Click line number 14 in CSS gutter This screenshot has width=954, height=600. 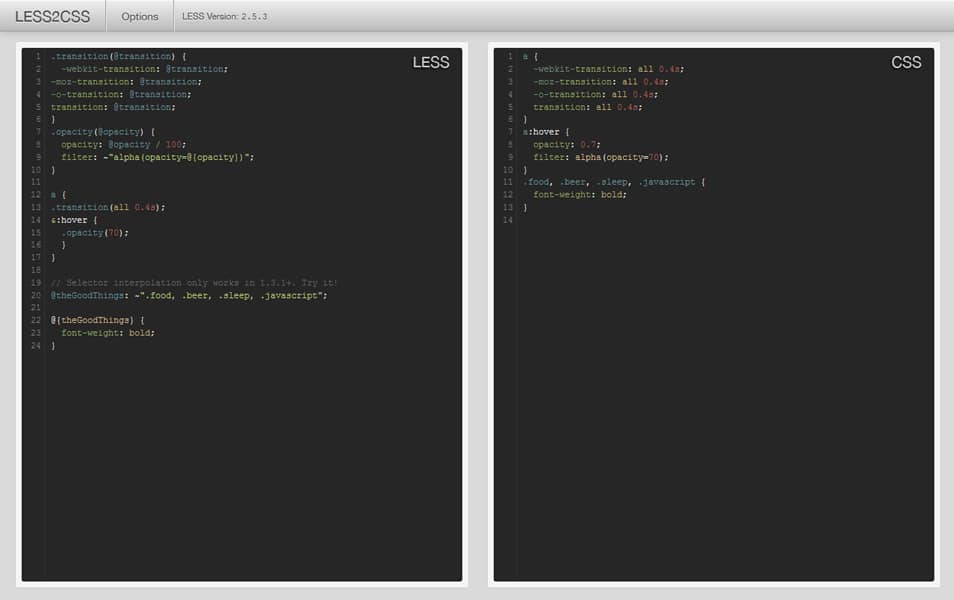coord(507,220)
